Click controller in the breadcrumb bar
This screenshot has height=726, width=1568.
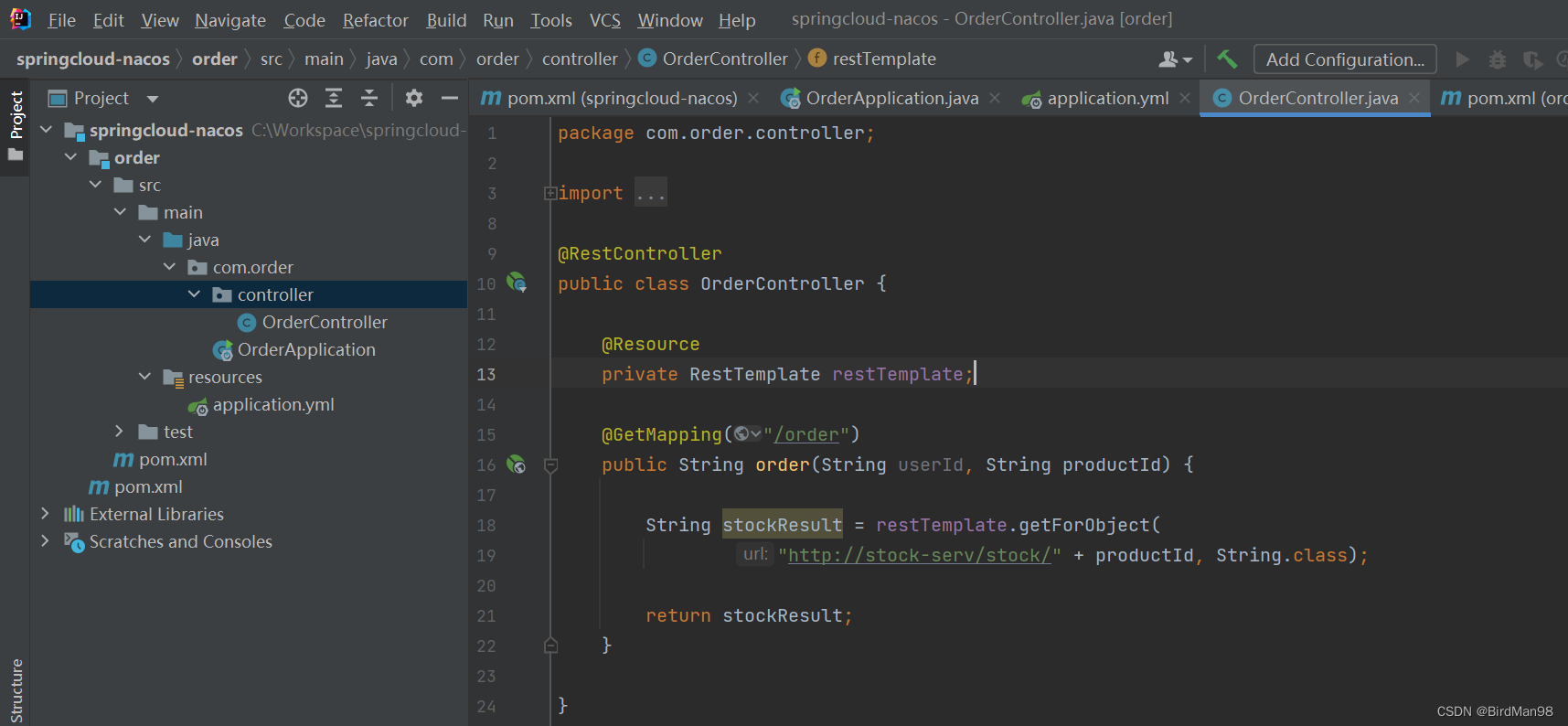(580, 59)
